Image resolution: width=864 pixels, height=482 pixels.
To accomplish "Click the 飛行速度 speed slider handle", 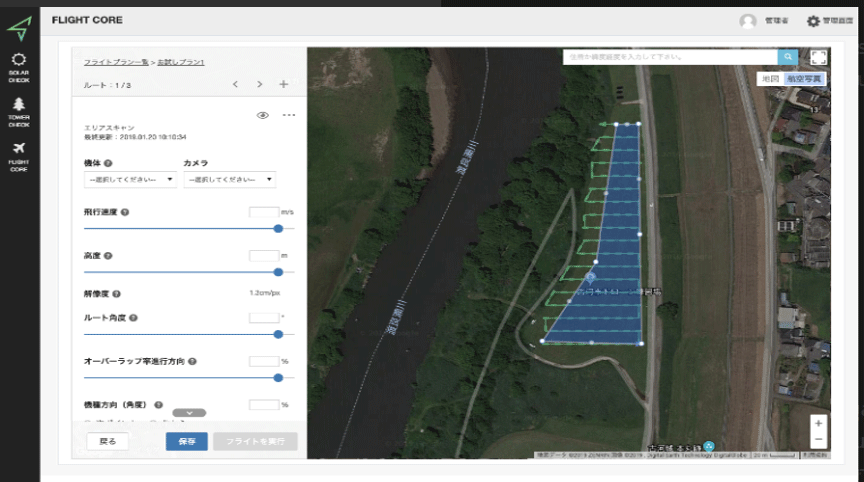I will coord(278,228).
